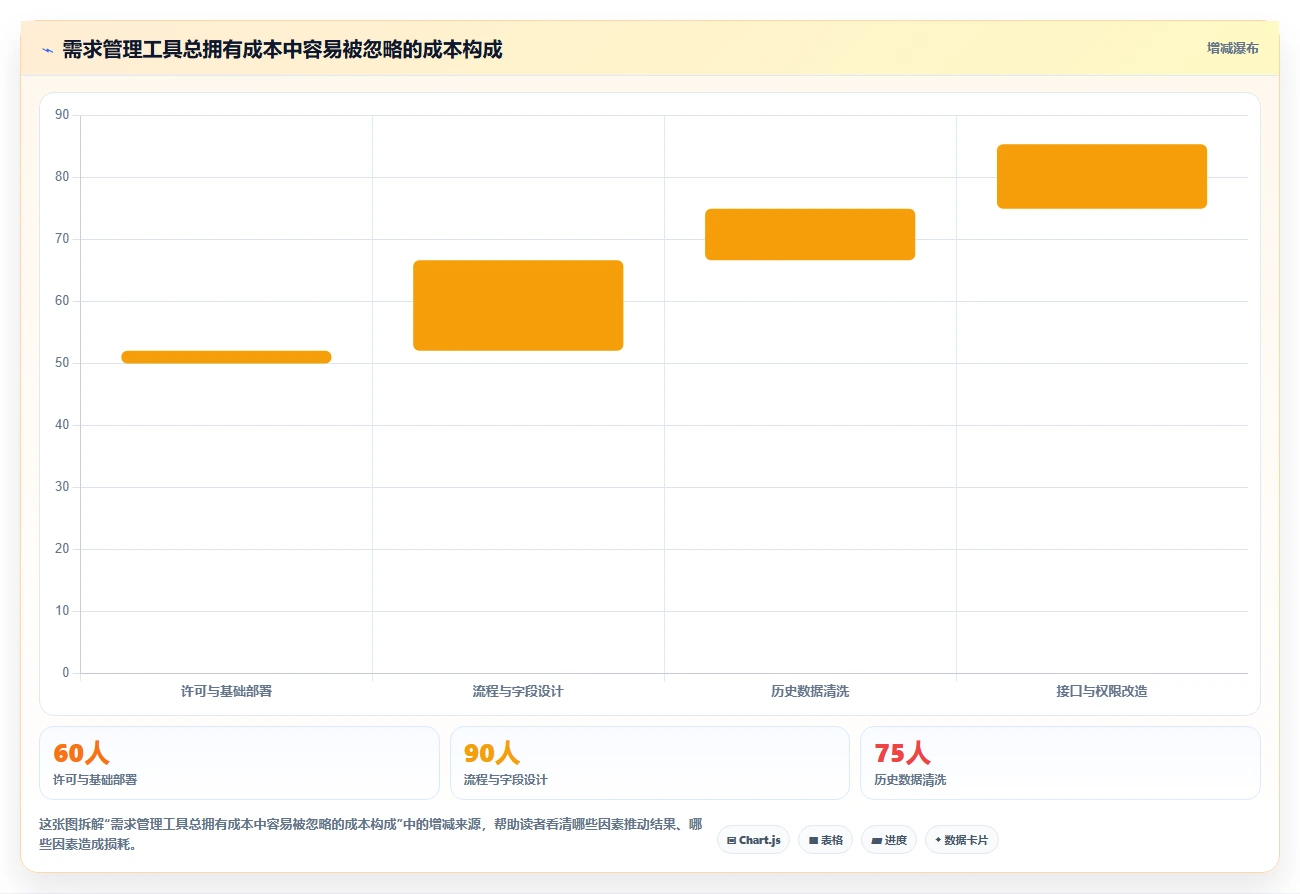Click the chart title 需求管理工具总拥有成本中容易被忽略的成本构成

(x=282, y=49)
